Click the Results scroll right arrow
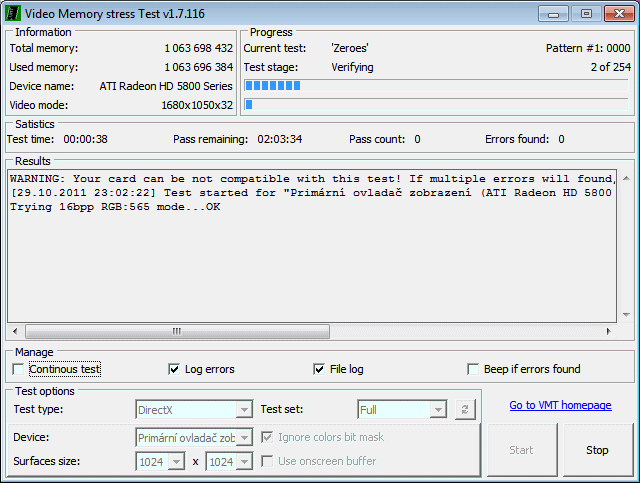Screen dimensions: 640x483 608,331
